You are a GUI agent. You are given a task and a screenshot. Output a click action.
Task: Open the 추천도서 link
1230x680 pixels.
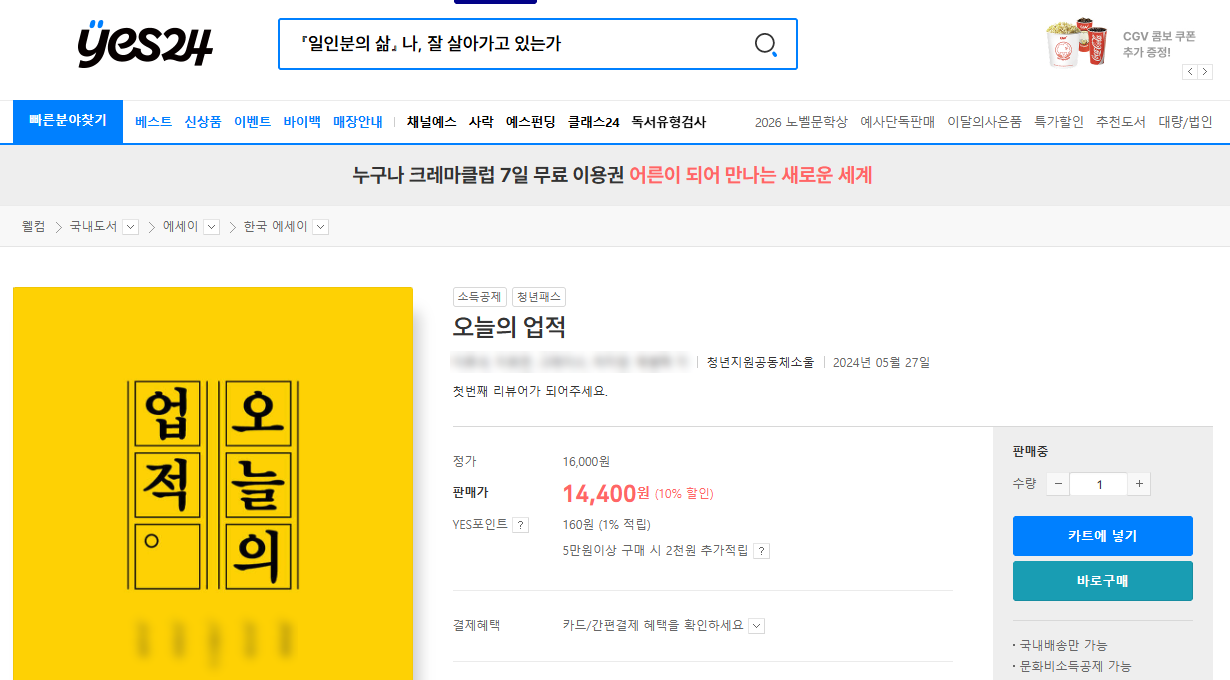pyautogui.click(x=1121, y=122)
